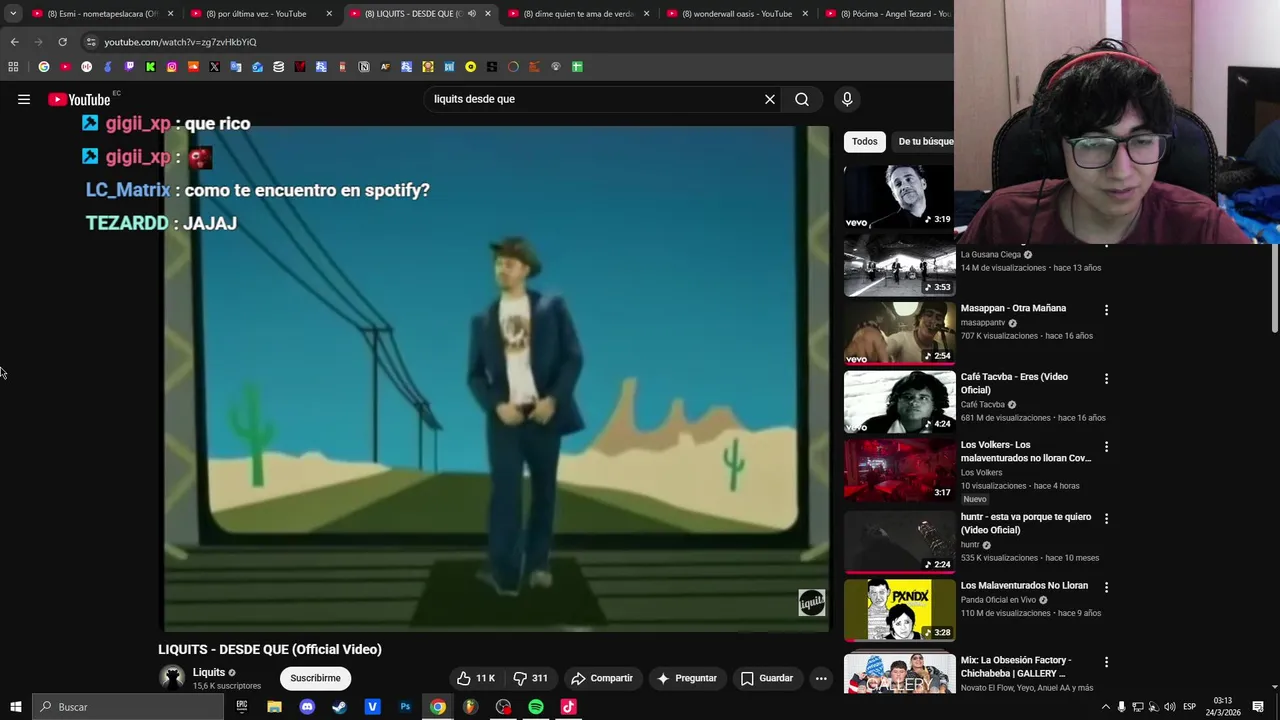This screenshot has width=1280, height=720.
Task: Like the video with 11 K
Action: pos(476,678)
